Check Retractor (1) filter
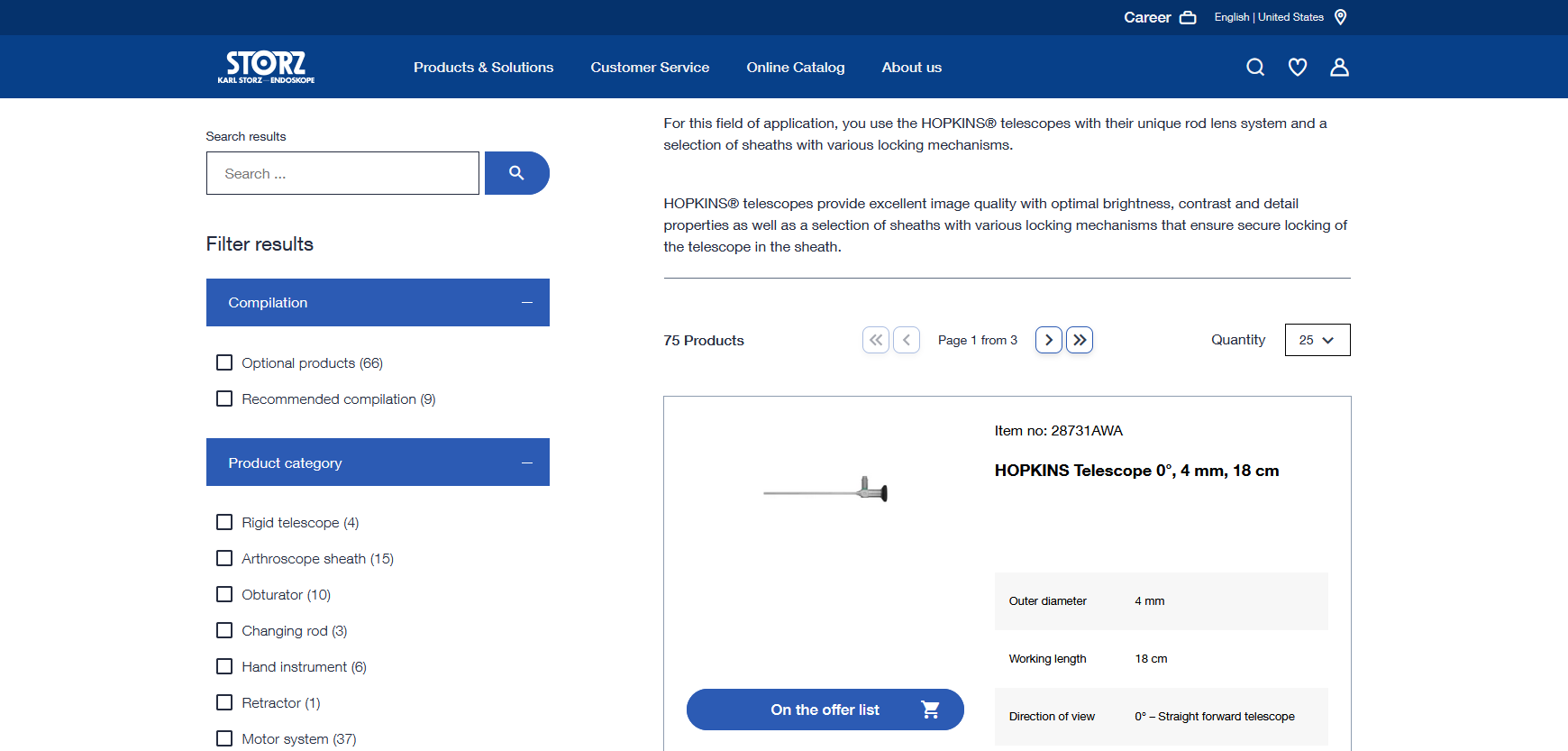 224,702
